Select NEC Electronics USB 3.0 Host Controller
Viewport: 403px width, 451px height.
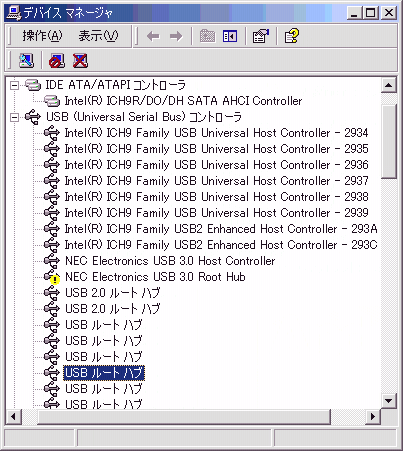coord(170,261)
